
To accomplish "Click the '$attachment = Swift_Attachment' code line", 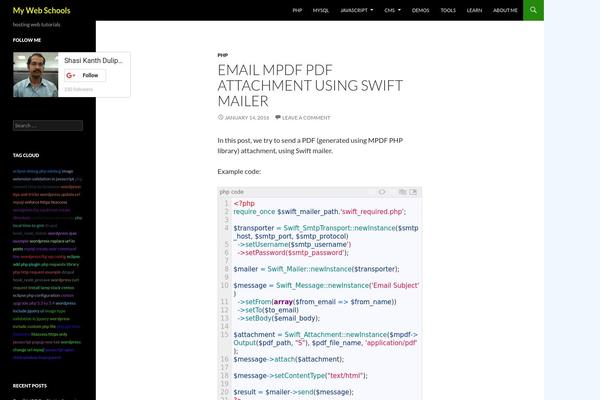I will pos(326,343).
